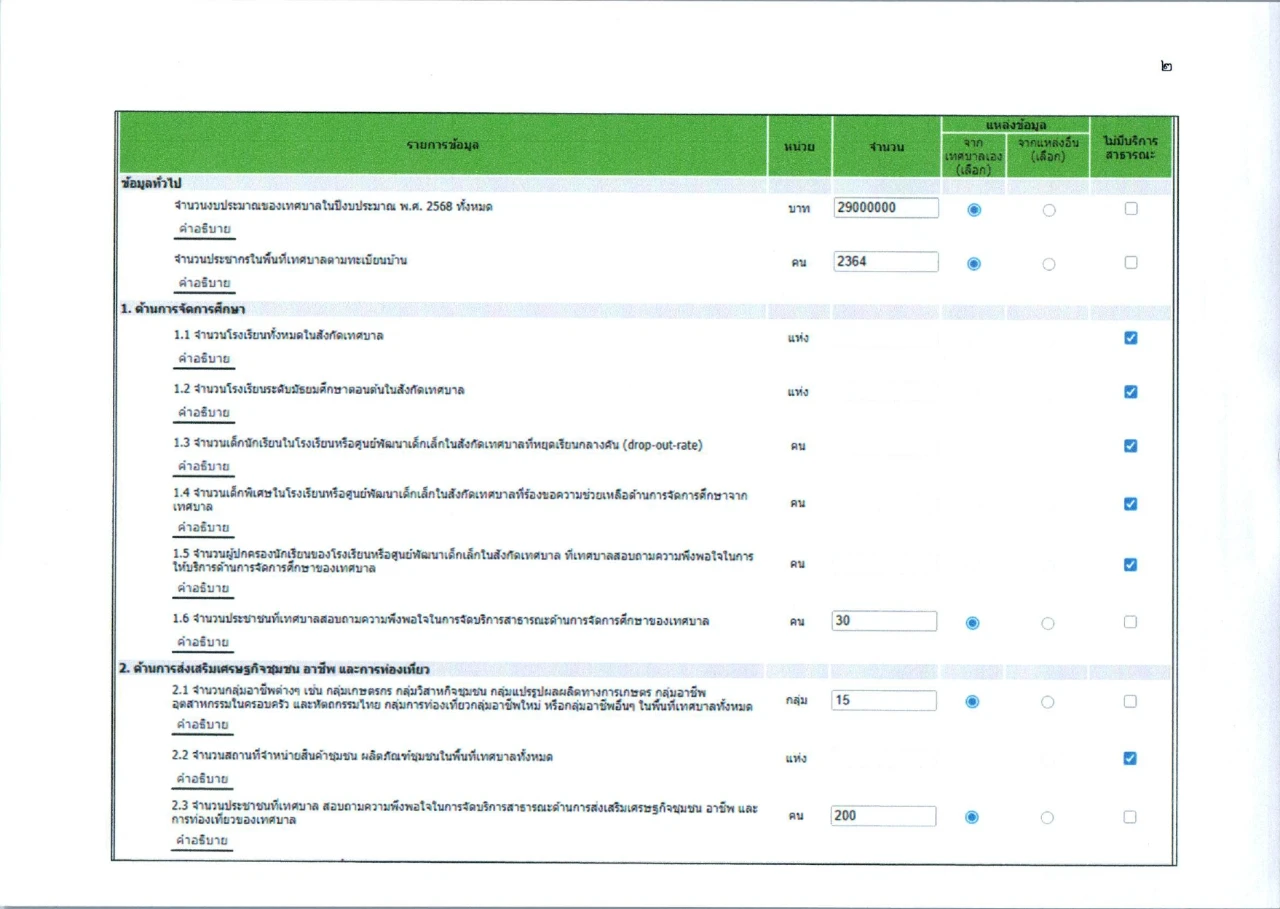
Task: Click the budget amount field showing 29000000
Action: (886, 208)
